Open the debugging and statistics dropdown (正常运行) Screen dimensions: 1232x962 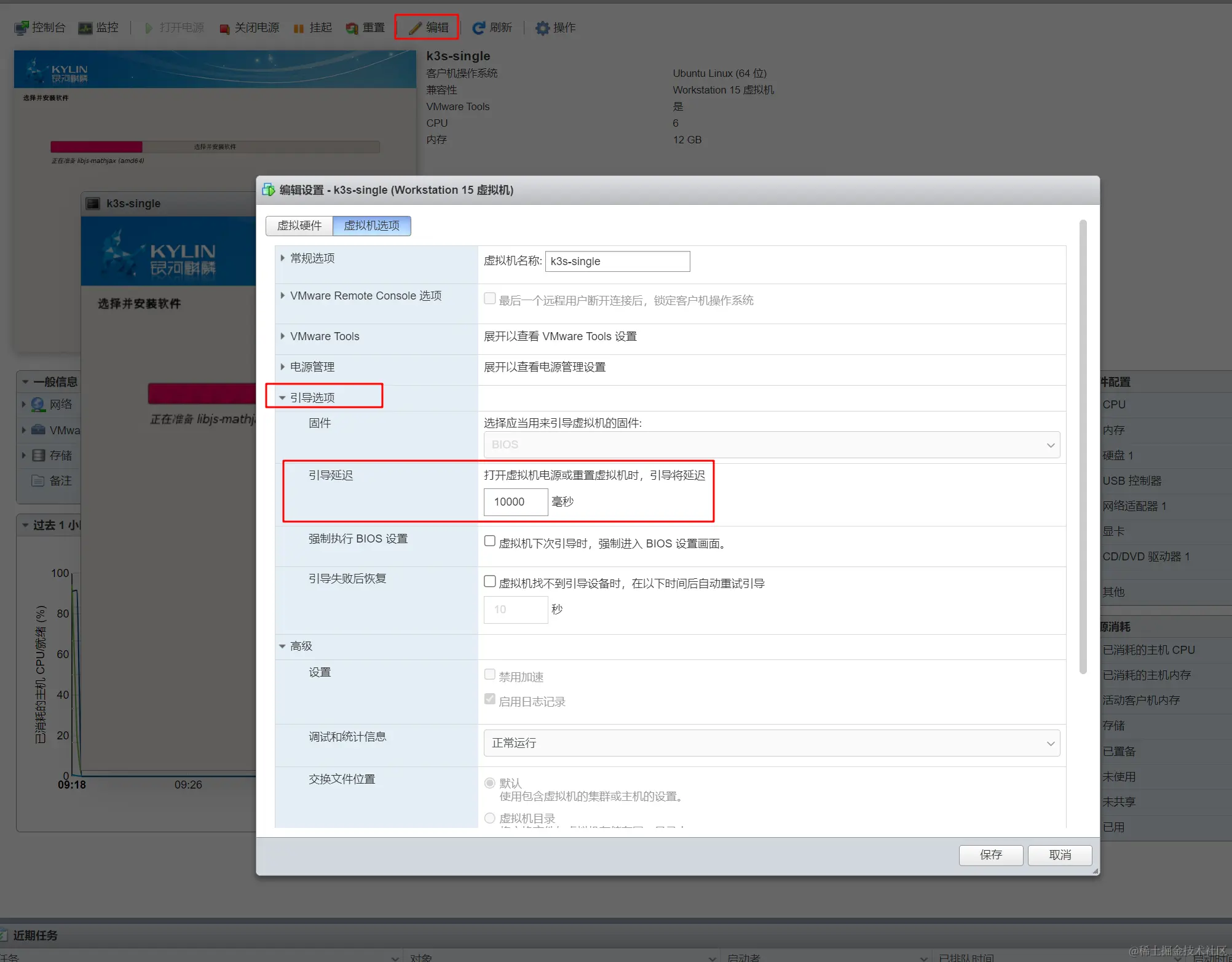[772, 743]
